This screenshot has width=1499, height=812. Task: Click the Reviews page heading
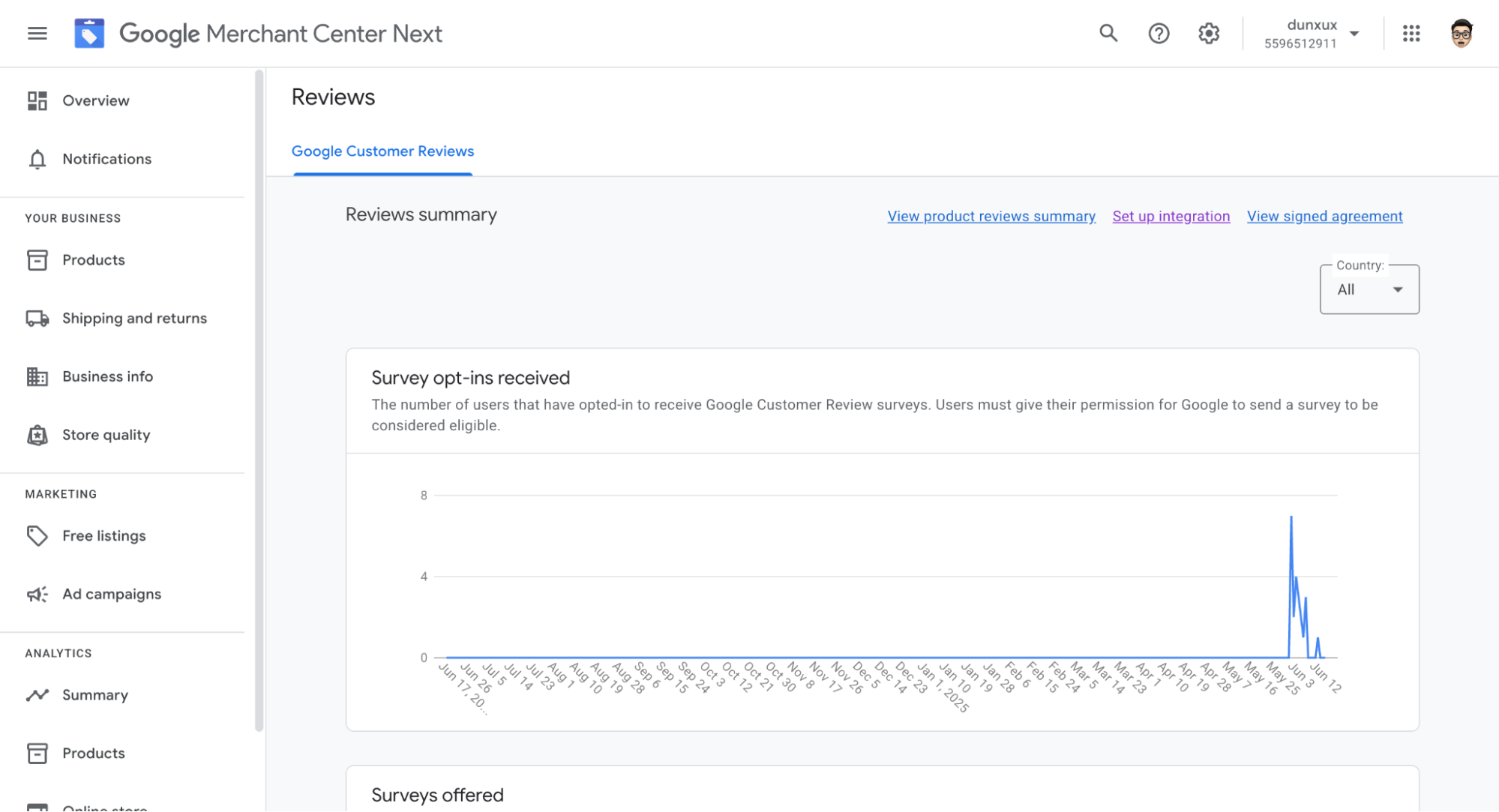(333, 97)
